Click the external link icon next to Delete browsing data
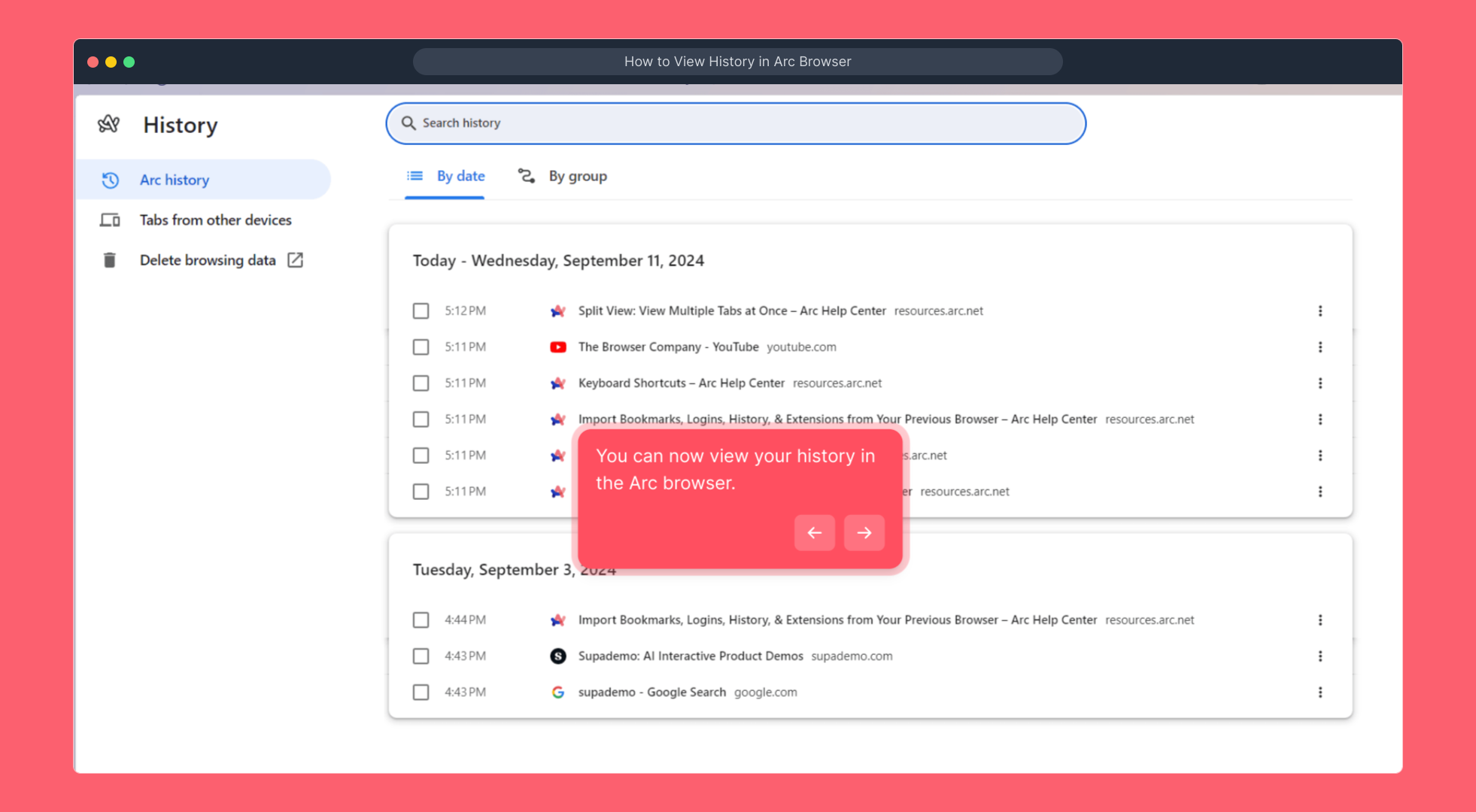The width and height of the screenshot is (1476, 812). pos(296,260)
